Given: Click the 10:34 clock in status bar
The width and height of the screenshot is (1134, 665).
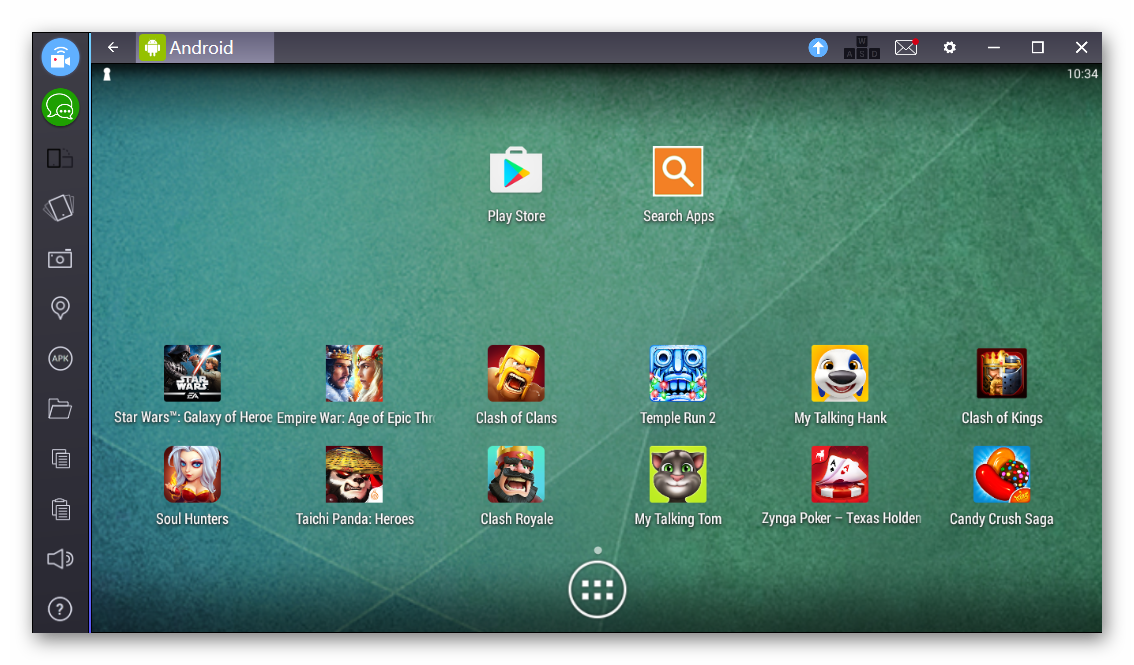Looking at the screenshot, I should pos(1082,74).
